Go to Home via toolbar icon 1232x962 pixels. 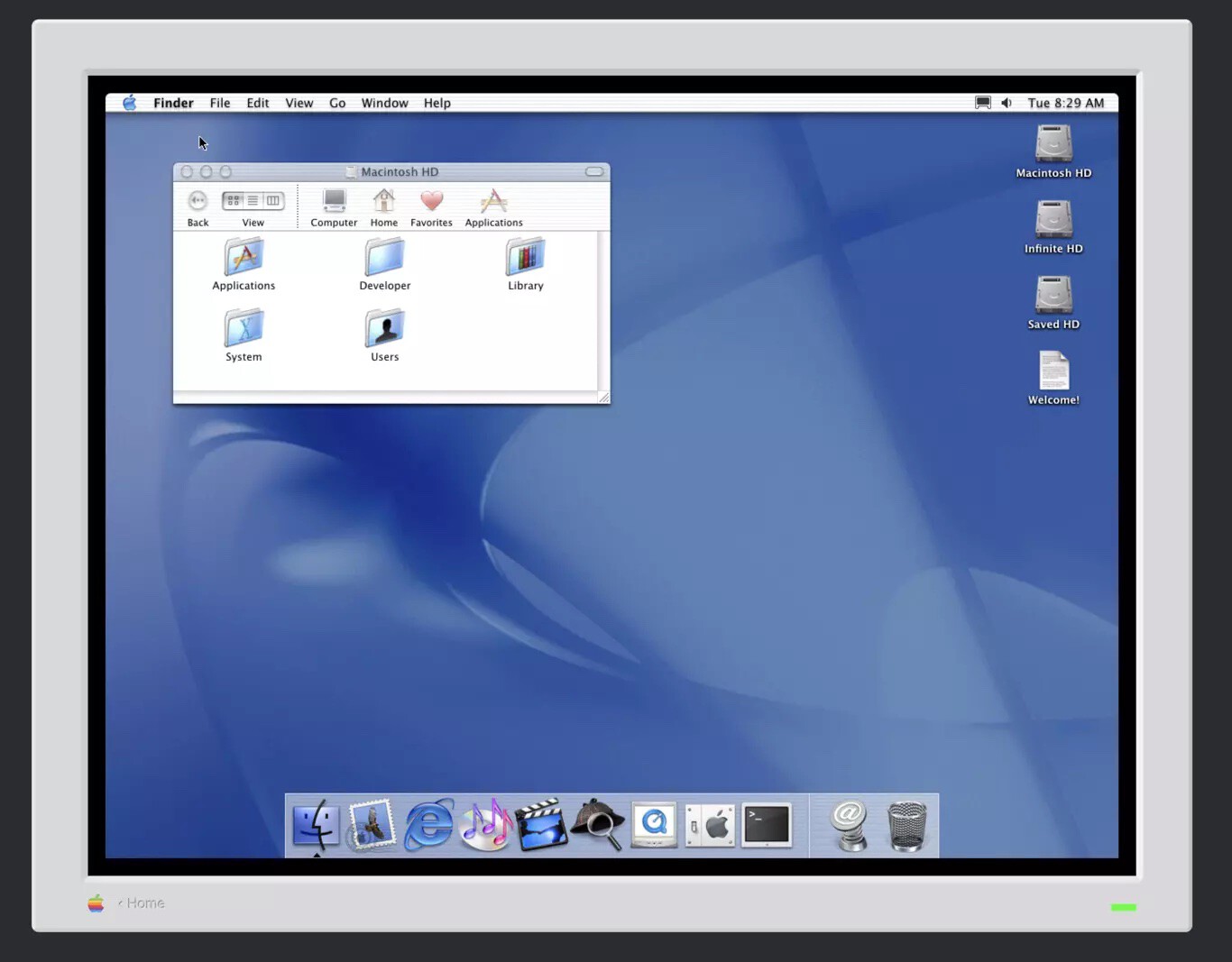click(383, 202)
